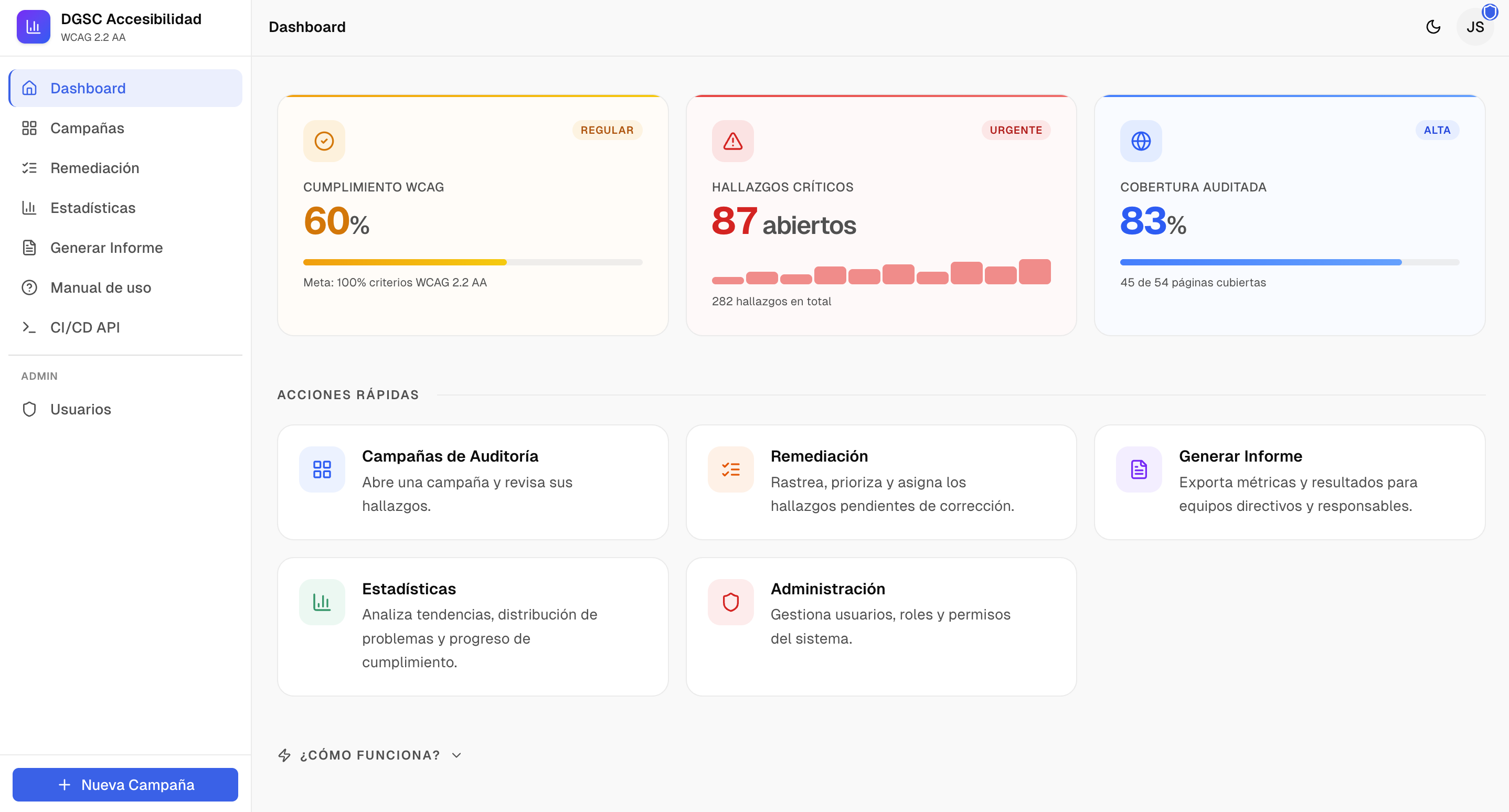Click the purple document icon in Generar Informe card

coord(1139,469)
